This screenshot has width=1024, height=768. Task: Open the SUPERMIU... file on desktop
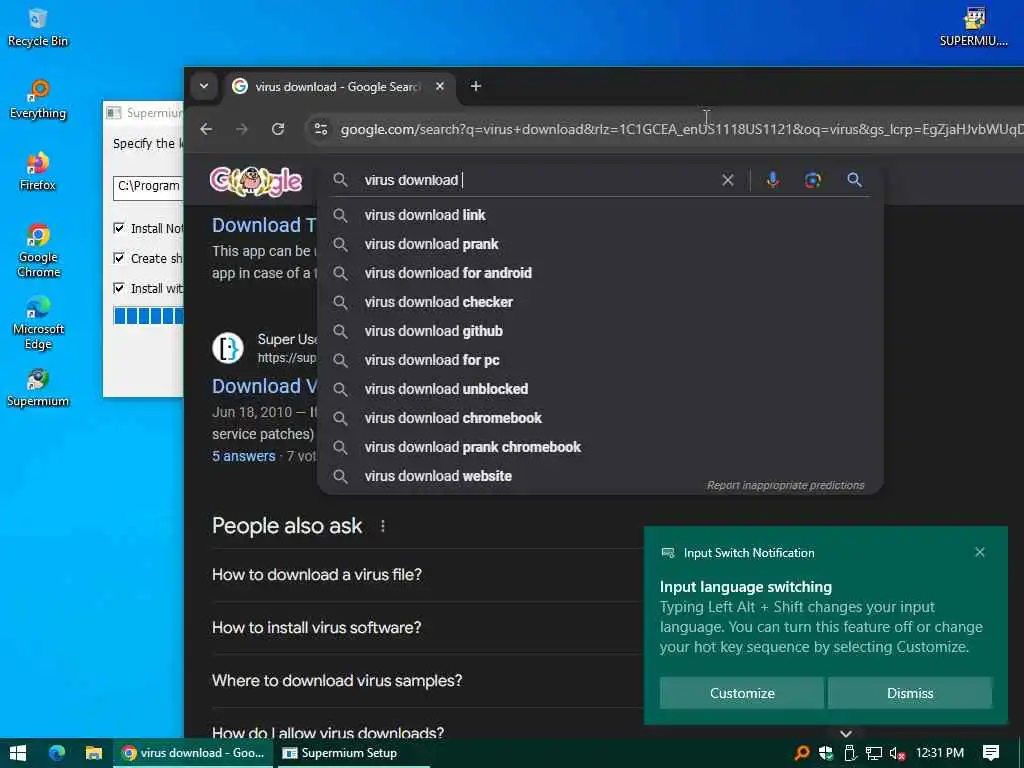point(973,27)
